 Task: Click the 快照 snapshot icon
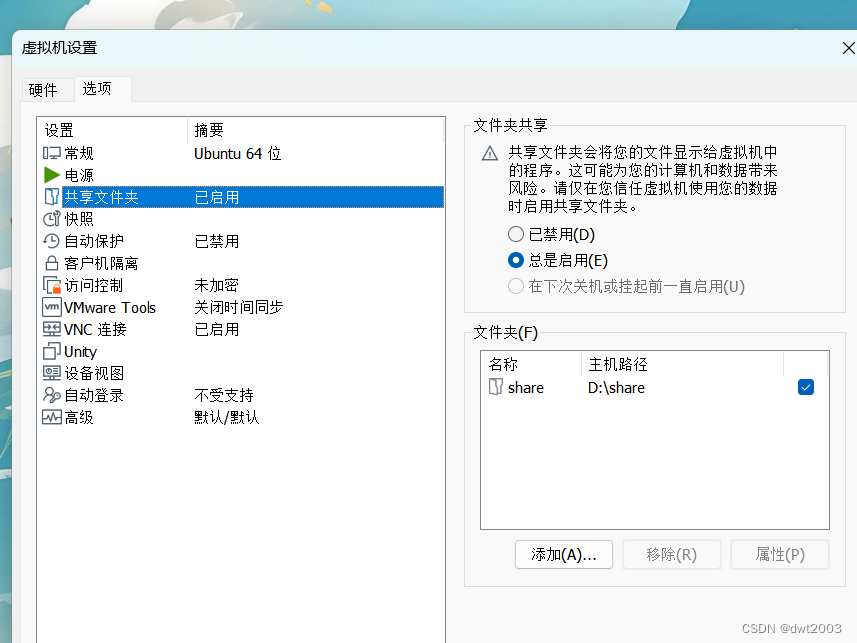pyautogui.click(x=51, y=219)
